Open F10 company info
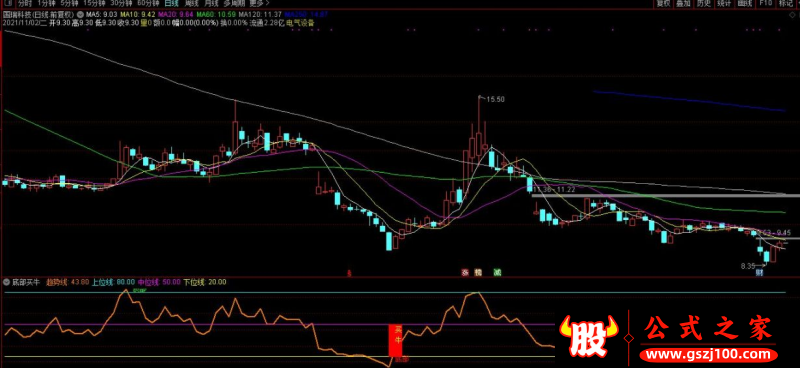 765,4
